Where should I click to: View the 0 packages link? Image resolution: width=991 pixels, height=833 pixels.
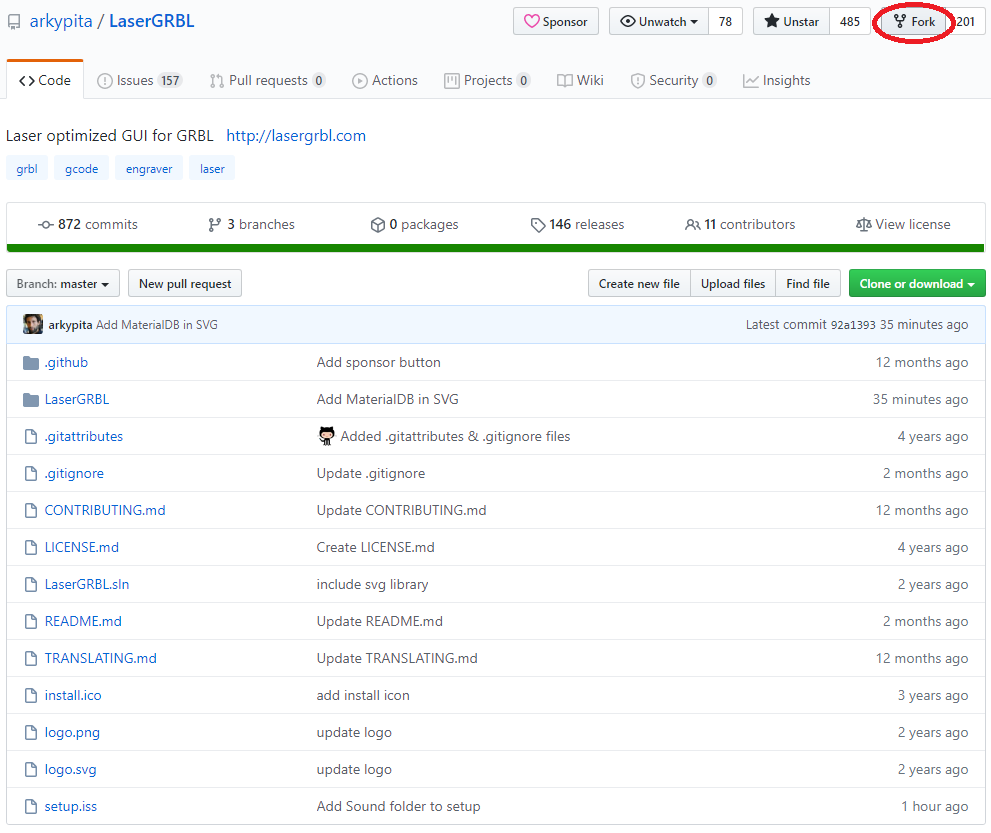click(x=415, y=224)
